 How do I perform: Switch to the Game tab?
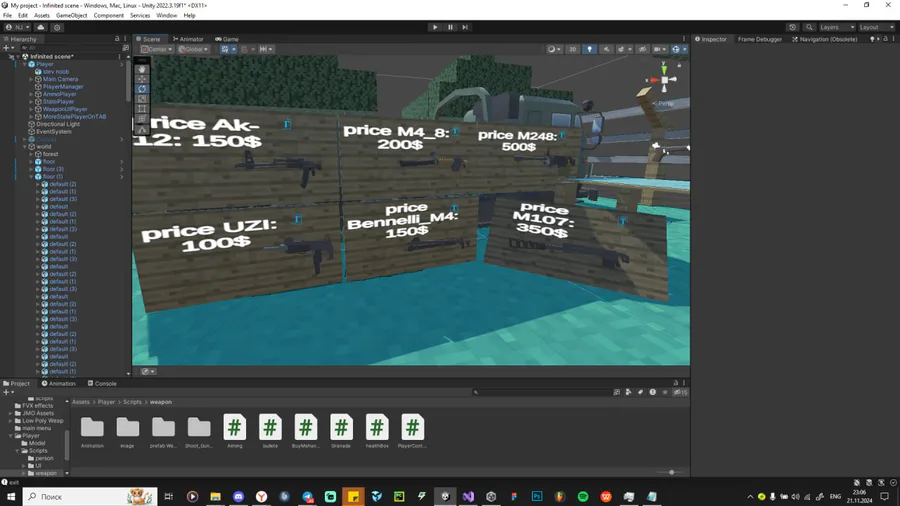(x=227, y=39)
